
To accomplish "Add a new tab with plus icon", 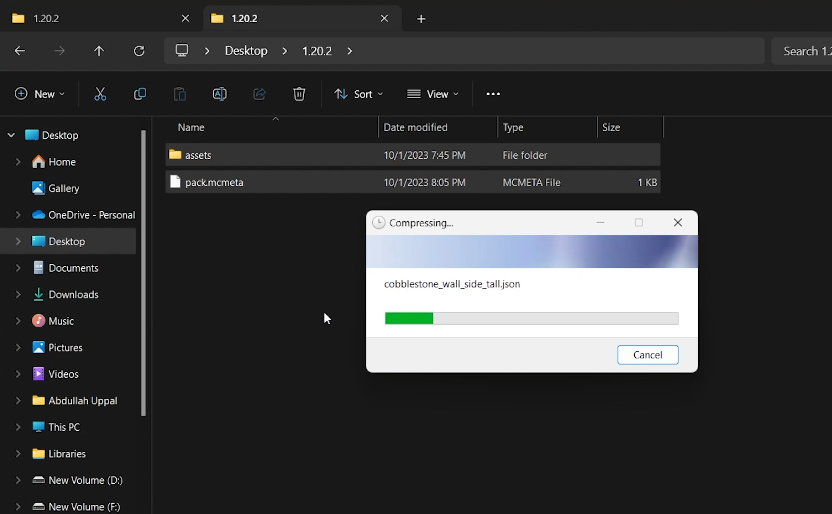I will tap(421, 19).
